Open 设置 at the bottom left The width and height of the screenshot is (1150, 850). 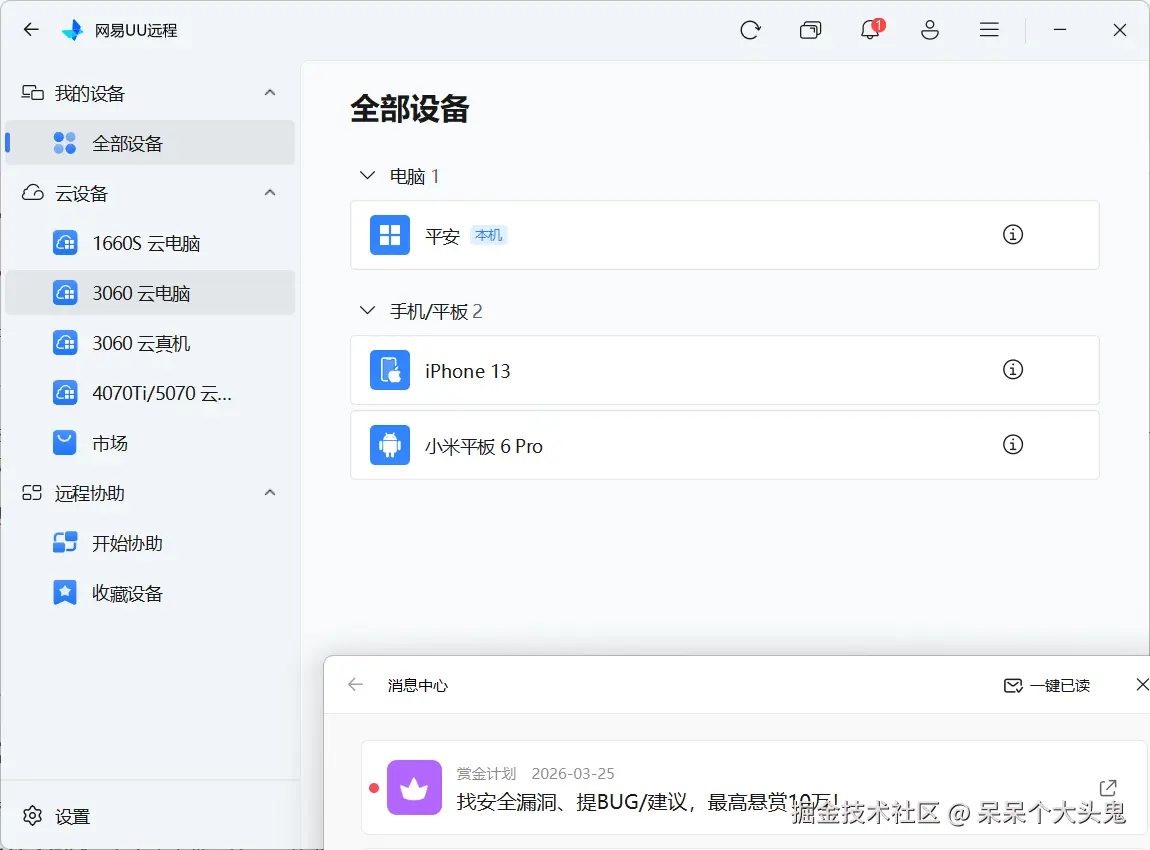click(x=55, y=816)
